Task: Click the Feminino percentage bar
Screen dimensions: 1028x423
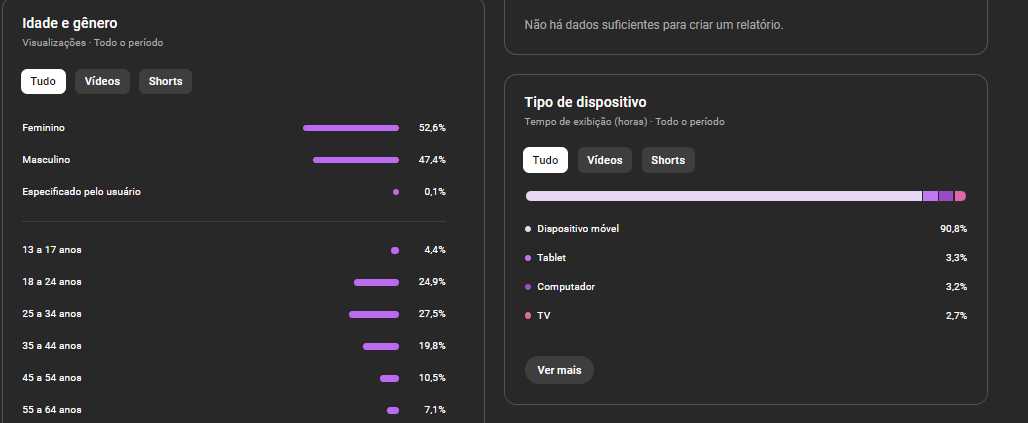Action: [350, 128]
